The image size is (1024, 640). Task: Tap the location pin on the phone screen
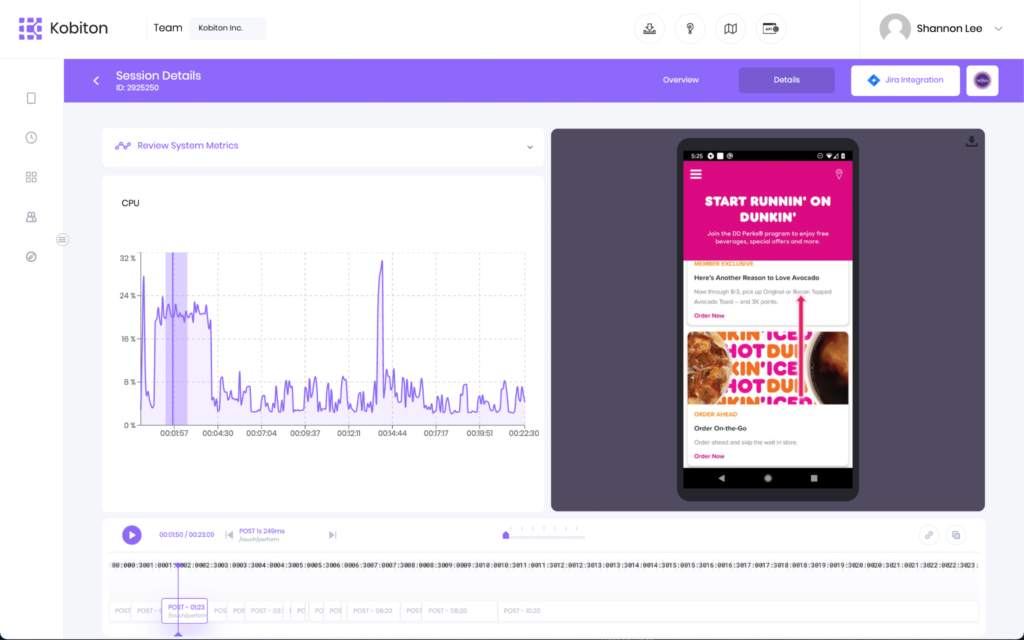click(x=839, y=174)
